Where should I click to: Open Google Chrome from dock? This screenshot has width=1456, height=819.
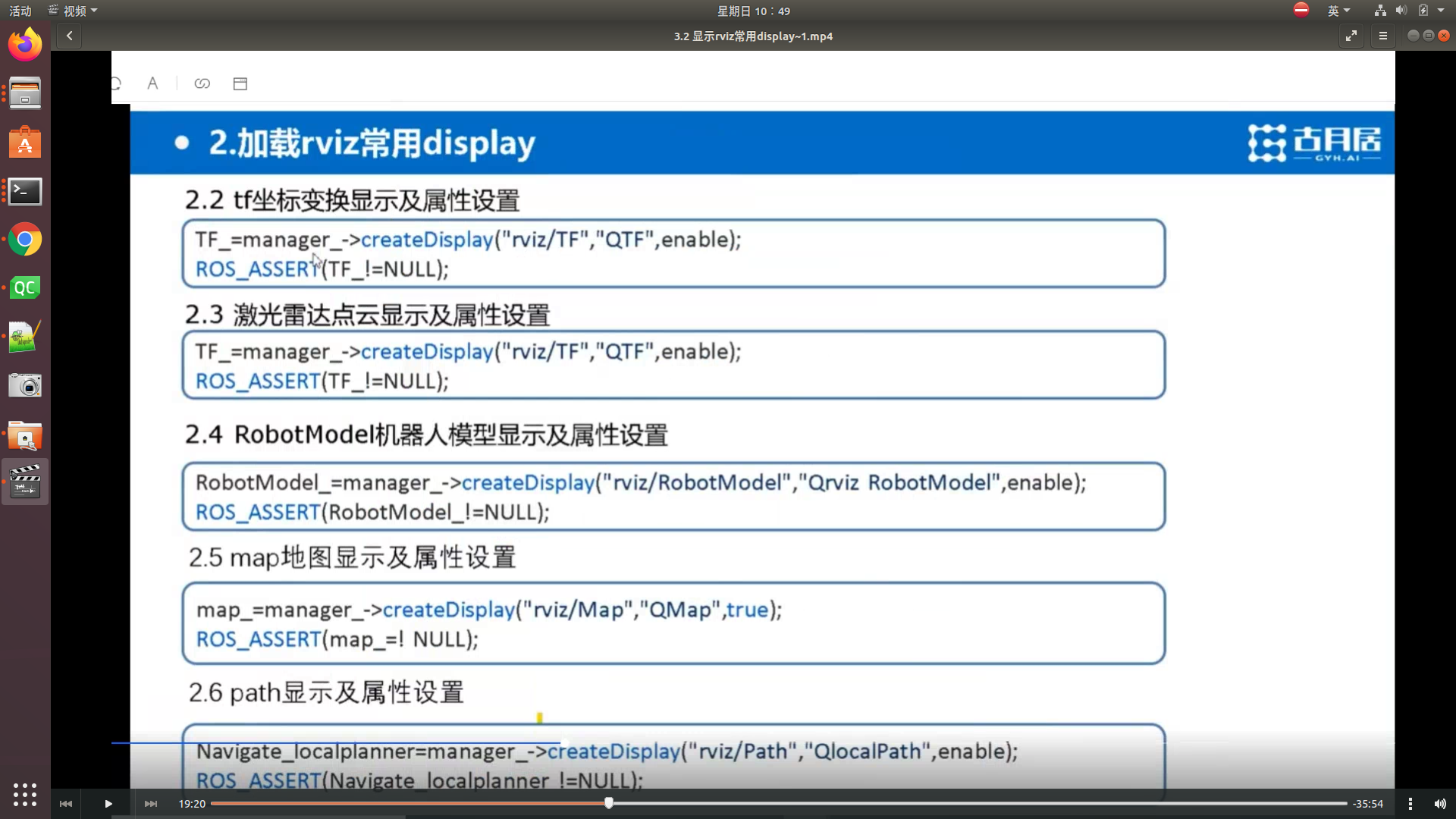pos(25,240)
